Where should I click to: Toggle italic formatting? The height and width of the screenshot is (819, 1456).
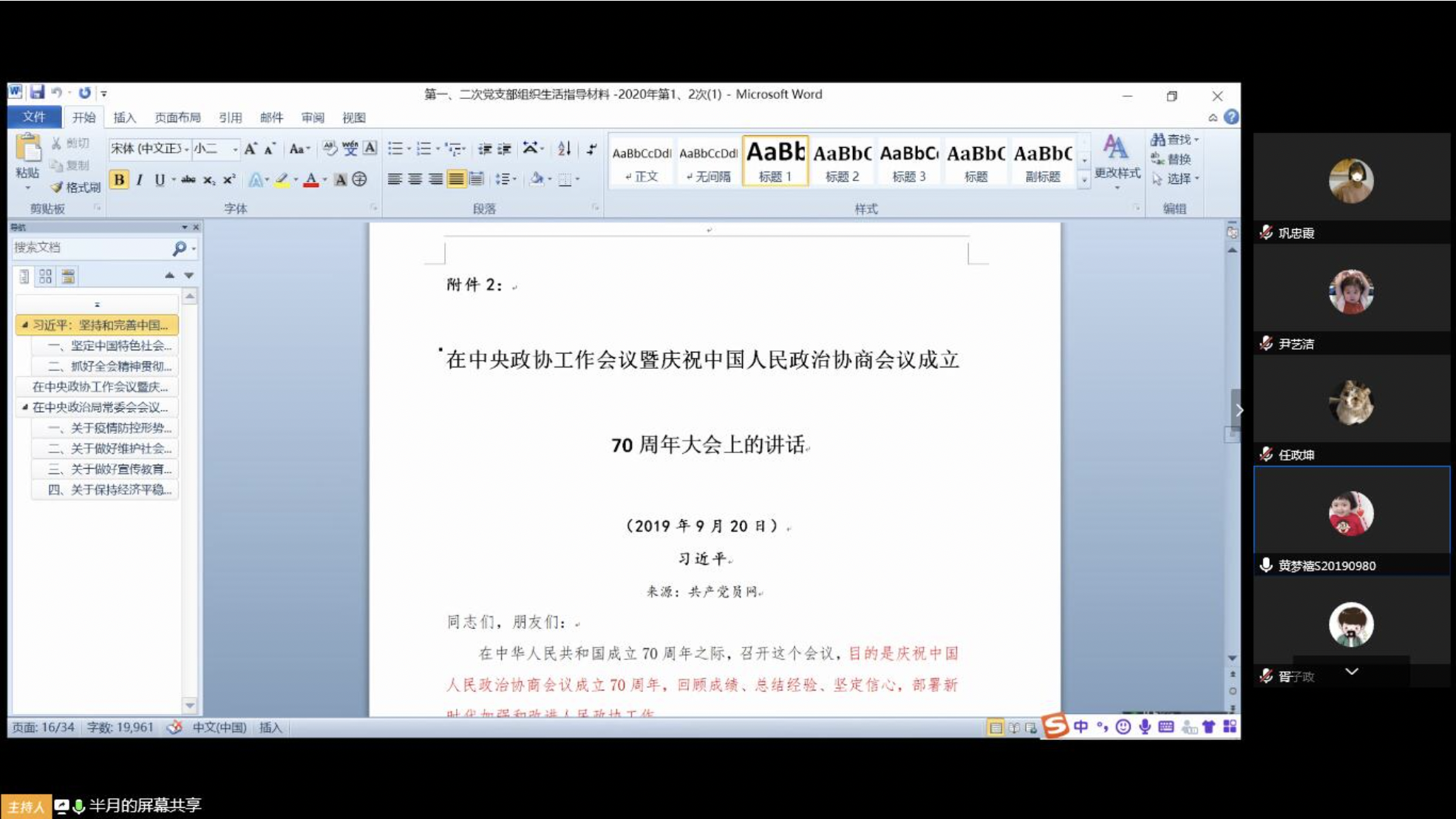pyautogui.click(x=139, y=179)
